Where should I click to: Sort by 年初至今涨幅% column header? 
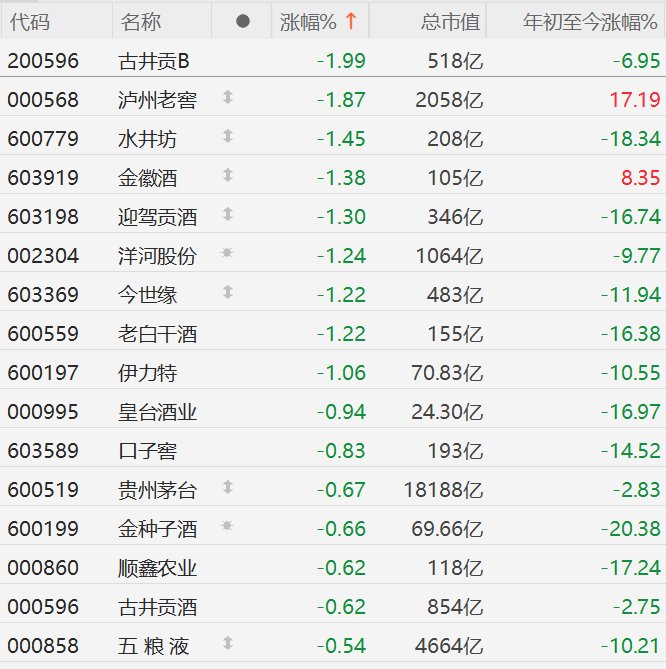click(591, 21)
